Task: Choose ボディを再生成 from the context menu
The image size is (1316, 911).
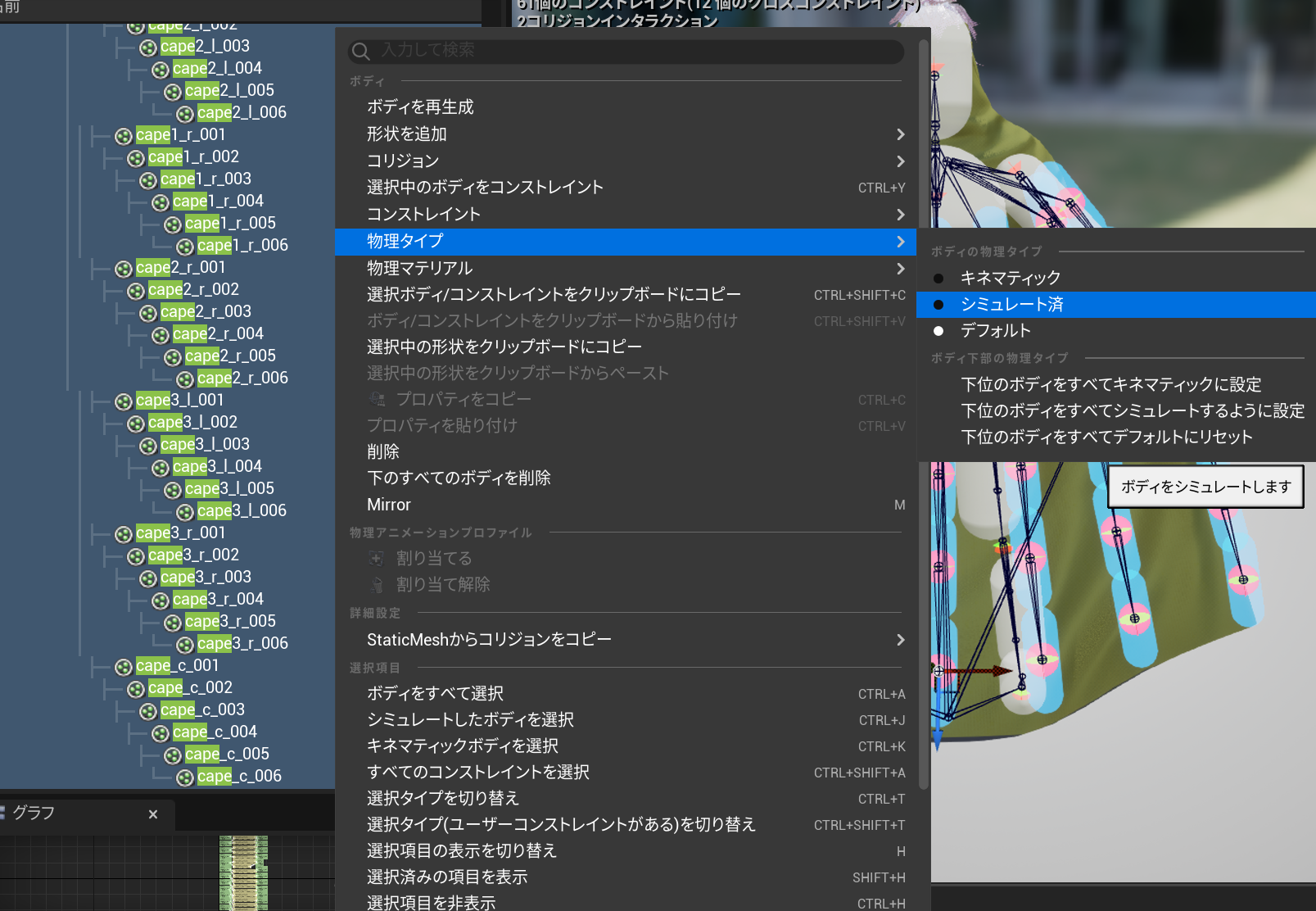Action: pyautogui.click(x=626, y=107)
